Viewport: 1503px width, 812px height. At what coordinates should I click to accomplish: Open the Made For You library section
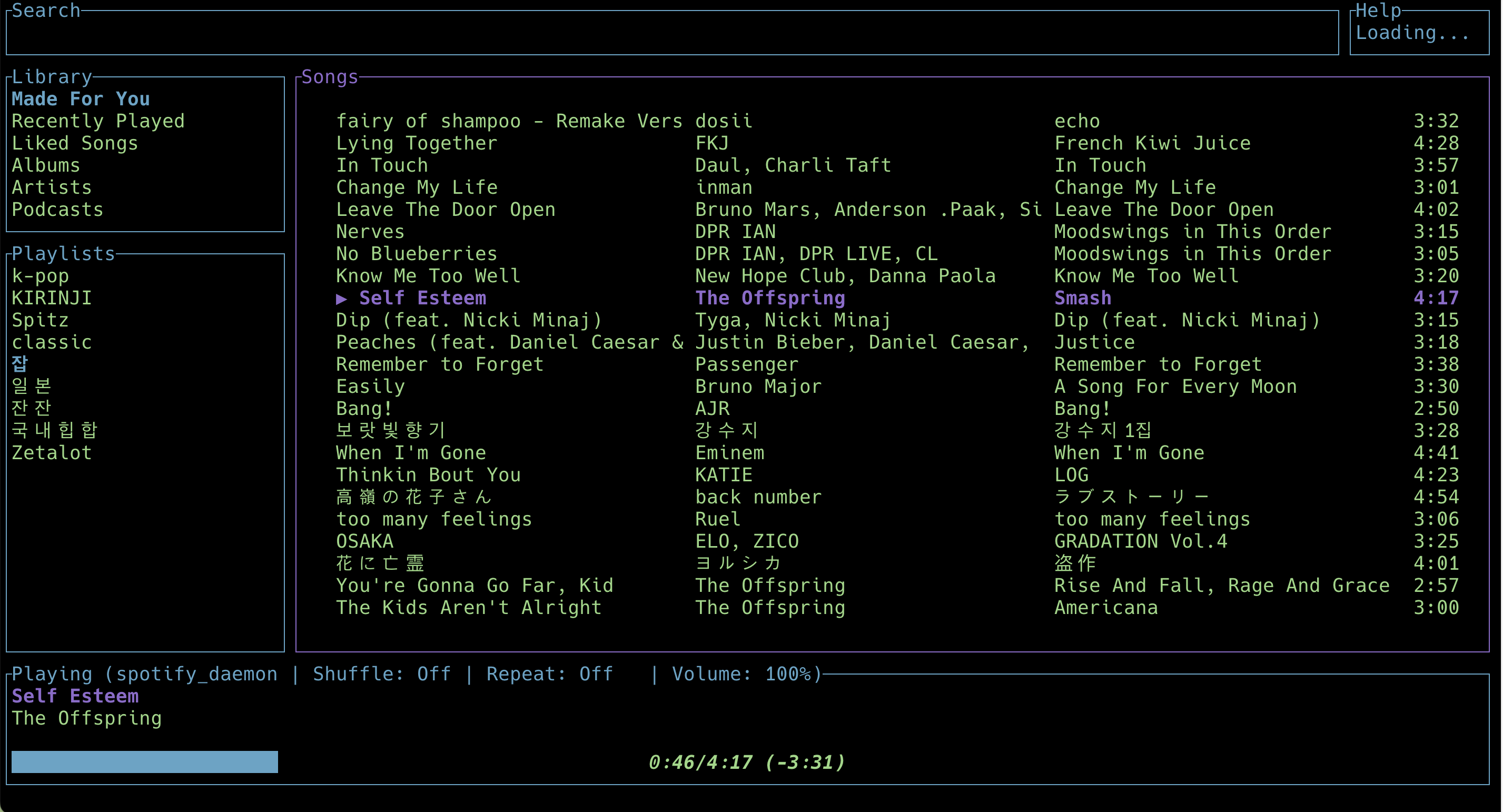(x=81, y=99)
